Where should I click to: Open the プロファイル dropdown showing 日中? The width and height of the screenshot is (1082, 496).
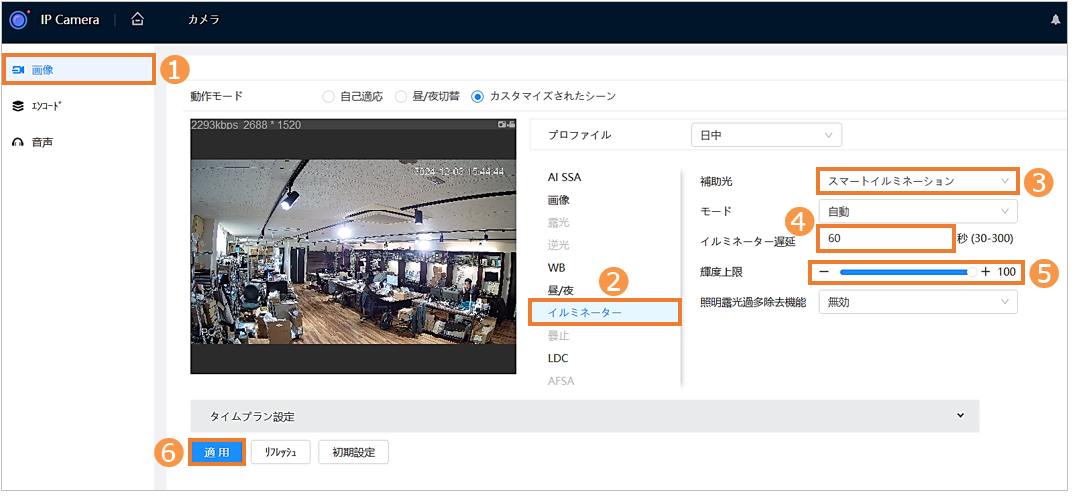[766, 135]
